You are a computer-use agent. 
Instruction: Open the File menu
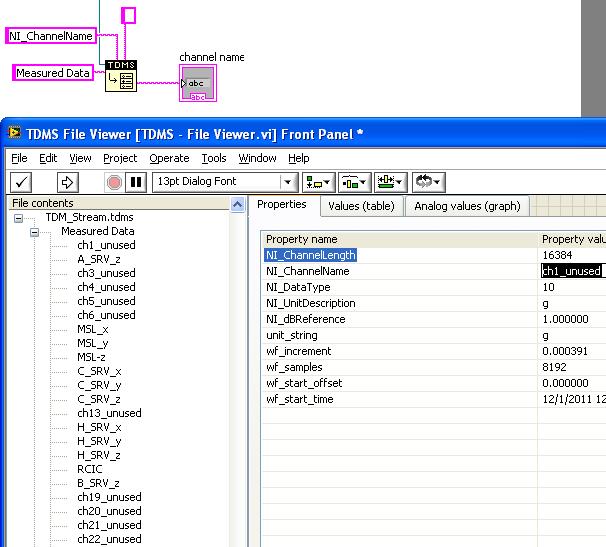point(19,158)
